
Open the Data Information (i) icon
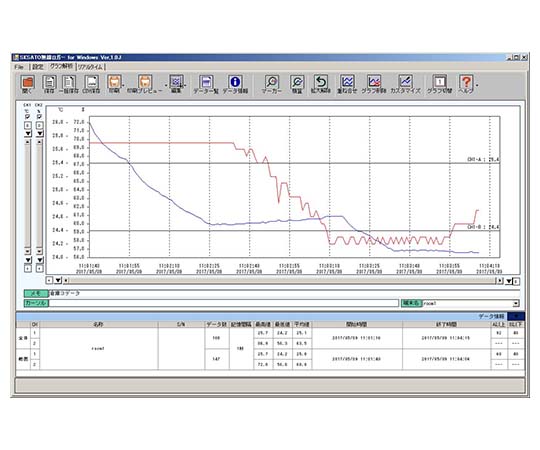pyautogui.click(x=235, y=82)
